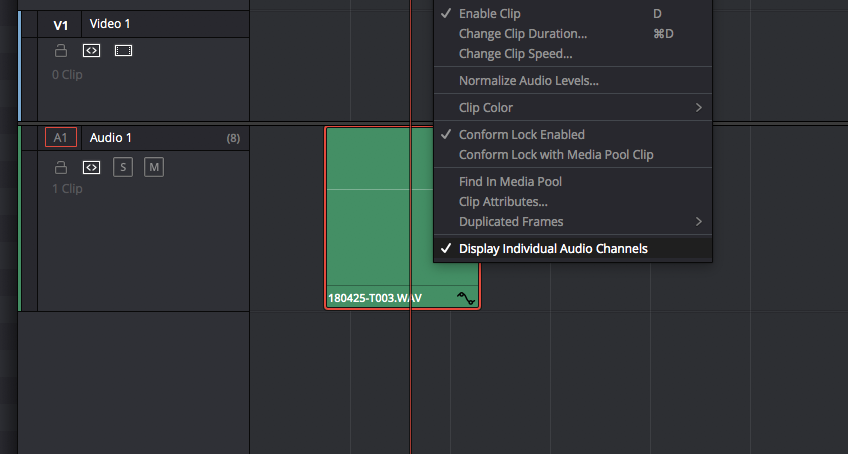Select the A1 destination control
This screenshot has width=848, height=454.
pyautogui.click(x=61, y=137)
